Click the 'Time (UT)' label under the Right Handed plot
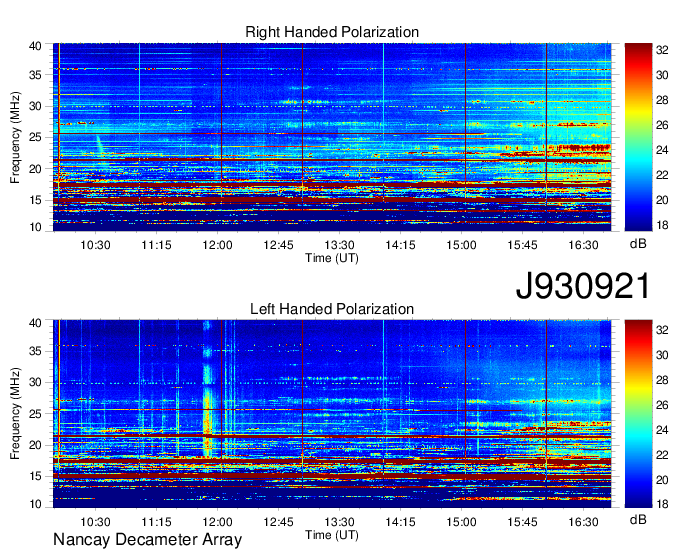This screenshot has height=552, width=680. (x=332, y=258)
